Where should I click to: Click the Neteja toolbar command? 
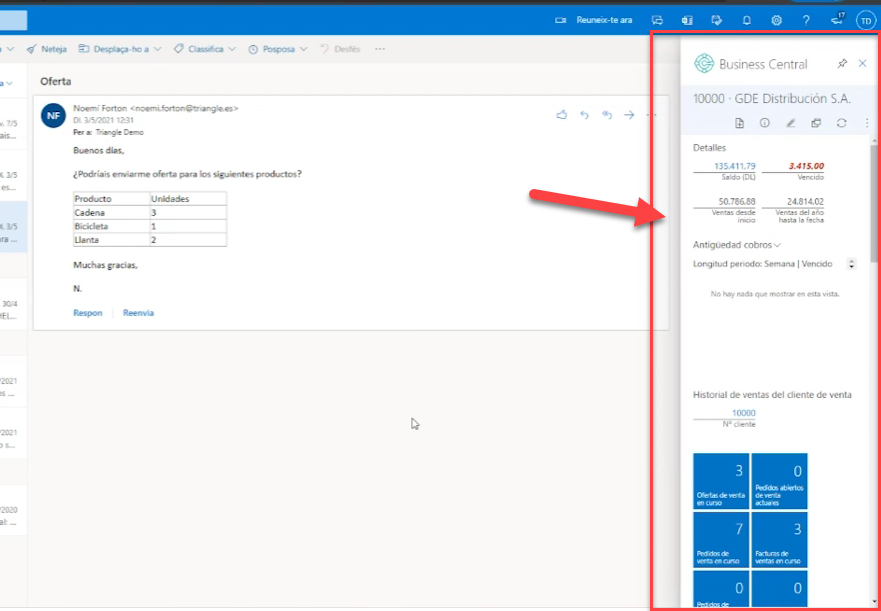point(46,48)
